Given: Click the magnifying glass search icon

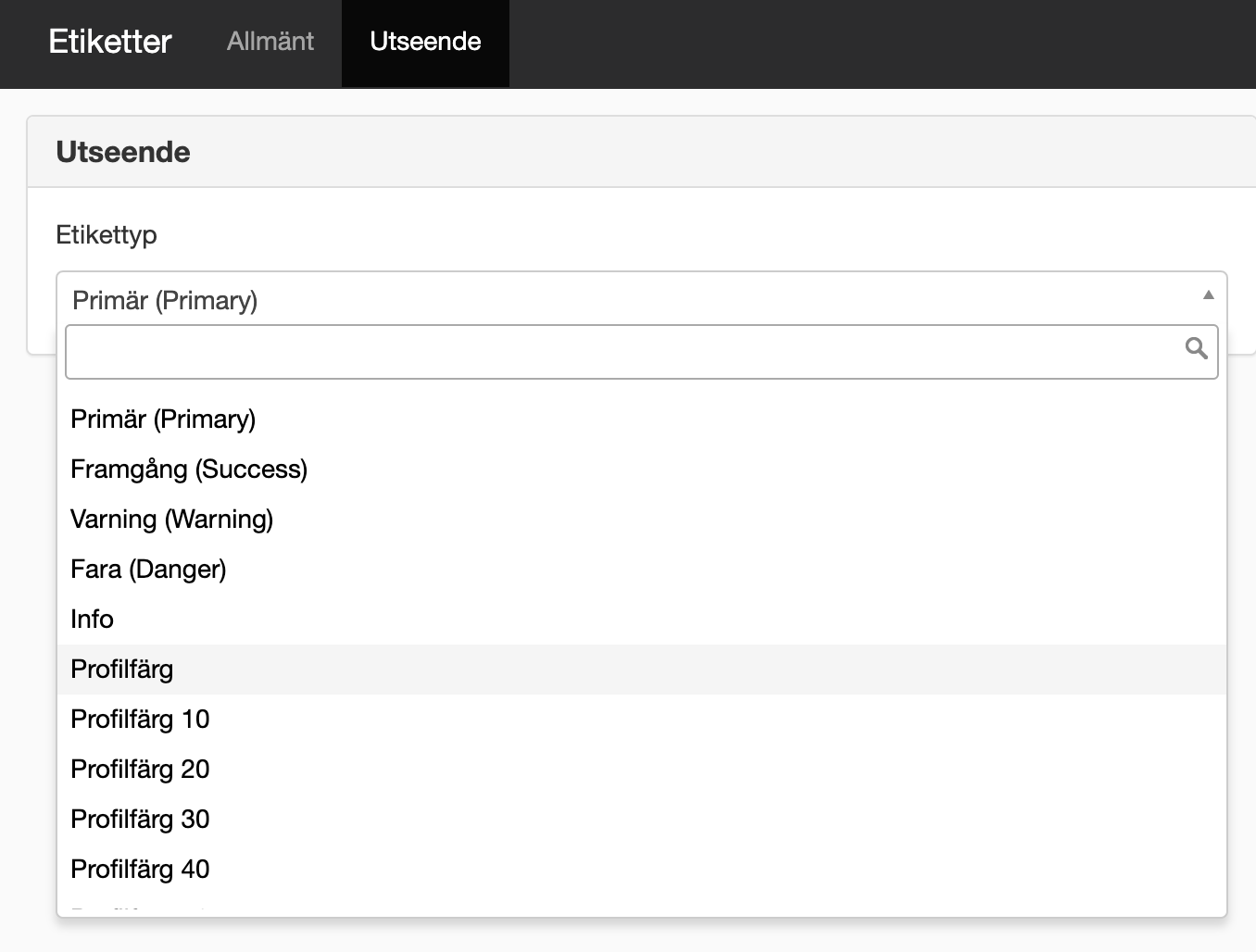Looking at the screenshot, I should tap(1196, 348).
